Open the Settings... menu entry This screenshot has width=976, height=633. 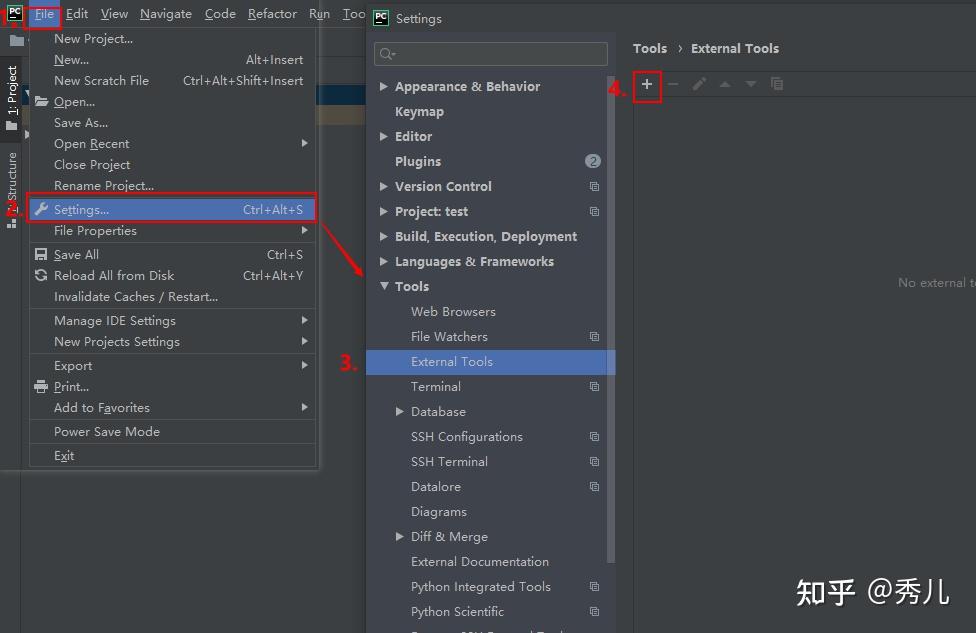[x=82, y=210]
